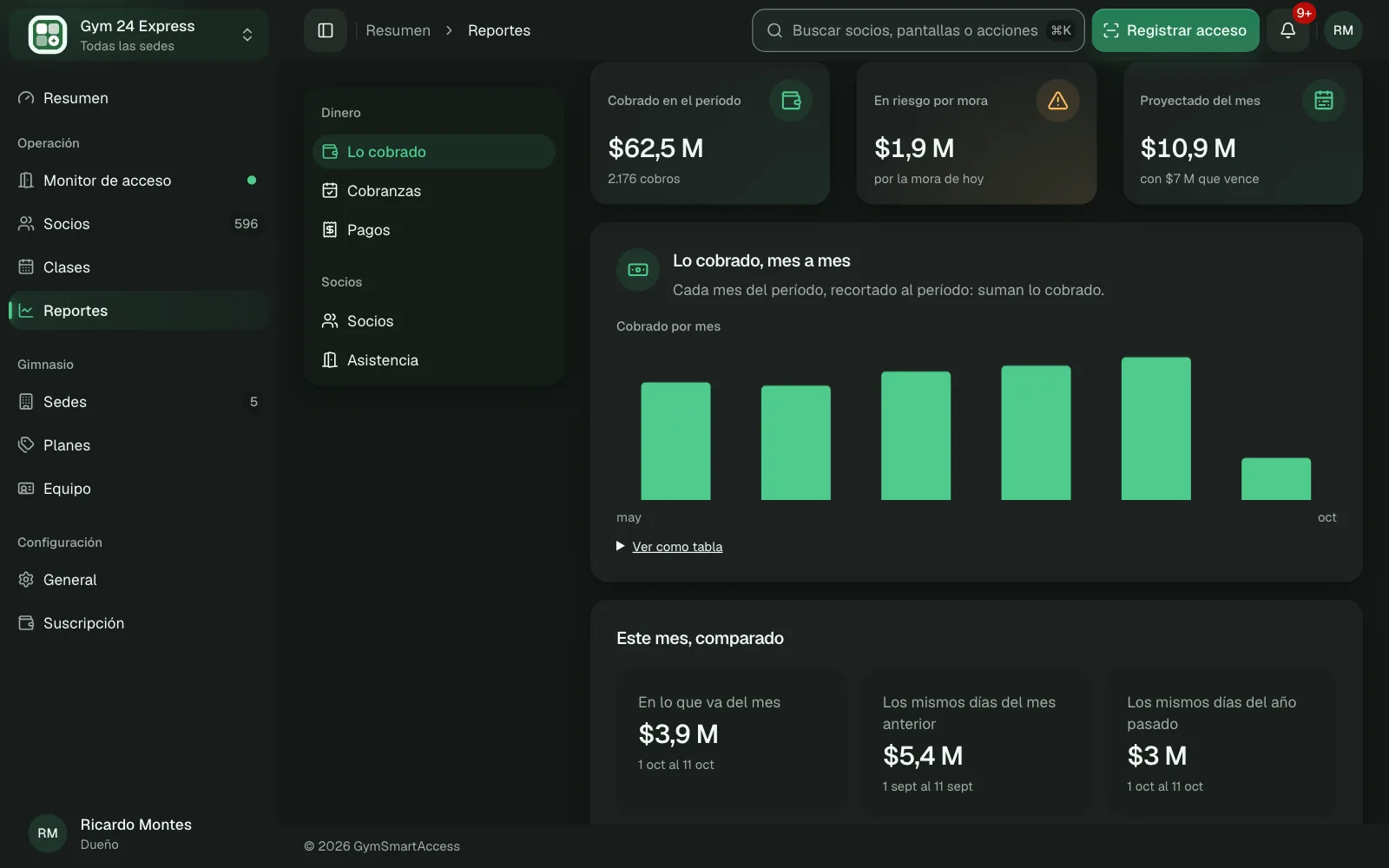
Task: Open Sedes section
Action: (x=139, y=402)
